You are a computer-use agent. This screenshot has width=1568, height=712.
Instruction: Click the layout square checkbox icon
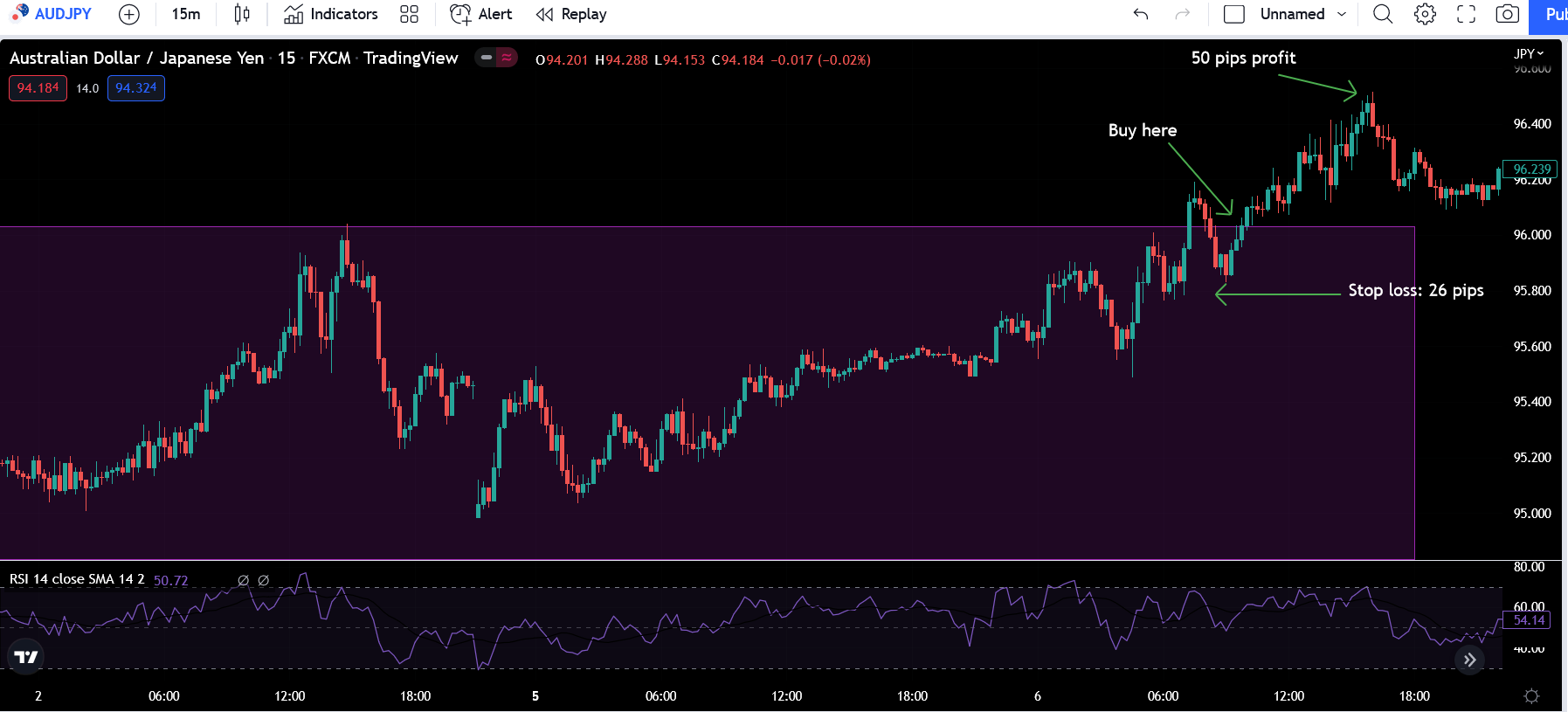1233,14
